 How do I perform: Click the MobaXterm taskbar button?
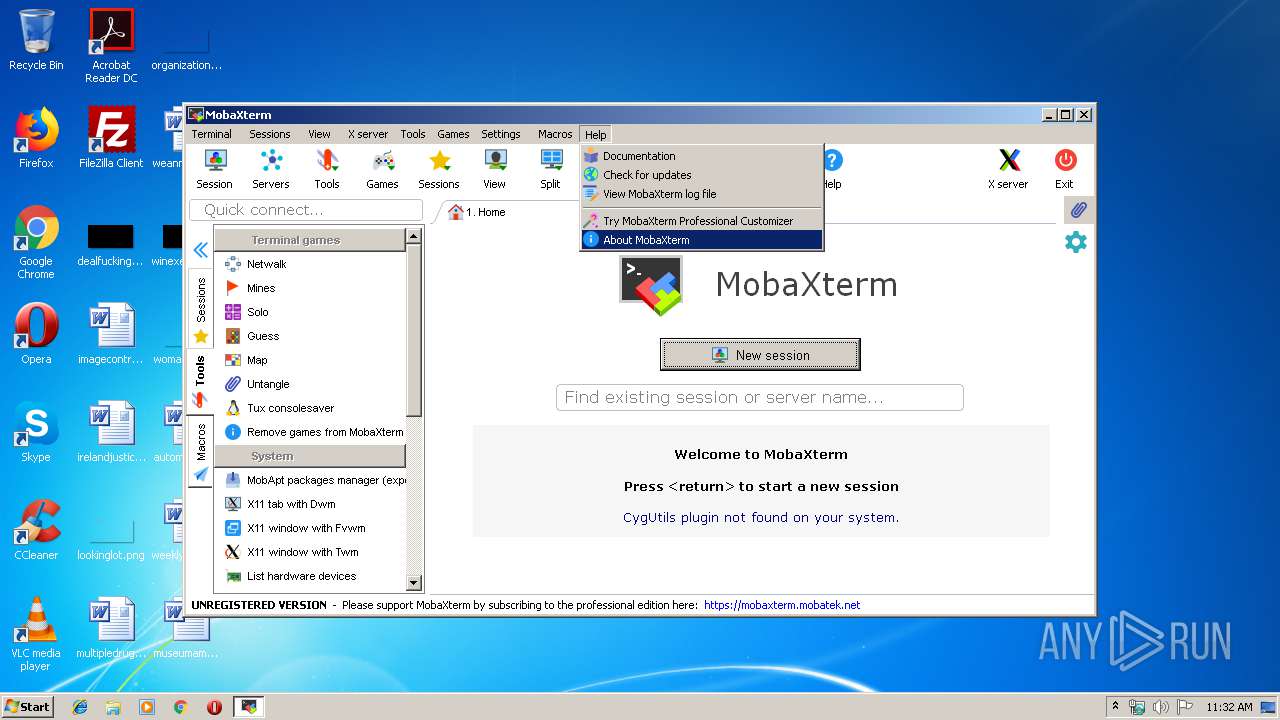tap(249, 707)
